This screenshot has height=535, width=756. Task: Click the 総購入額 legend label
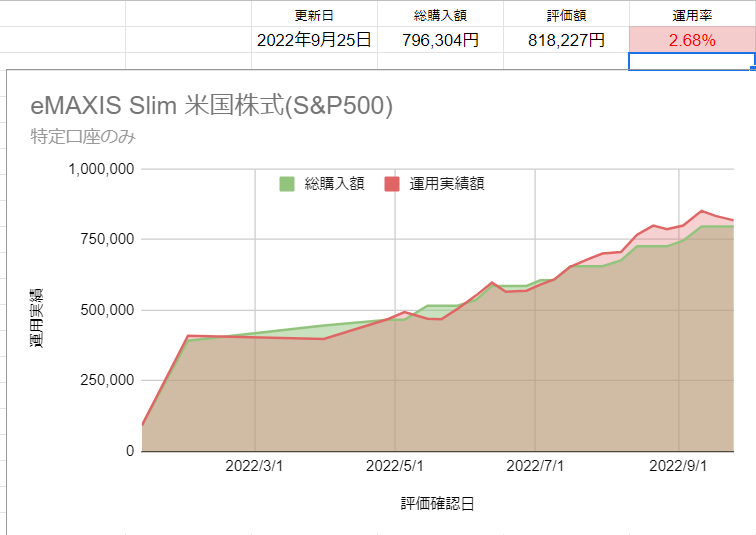tap(334, 184)
